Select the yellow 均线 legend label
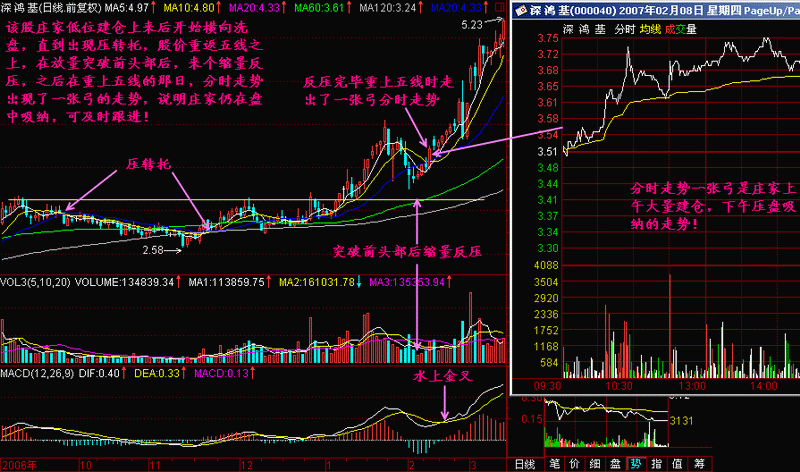800x472 pixels. 650,30
